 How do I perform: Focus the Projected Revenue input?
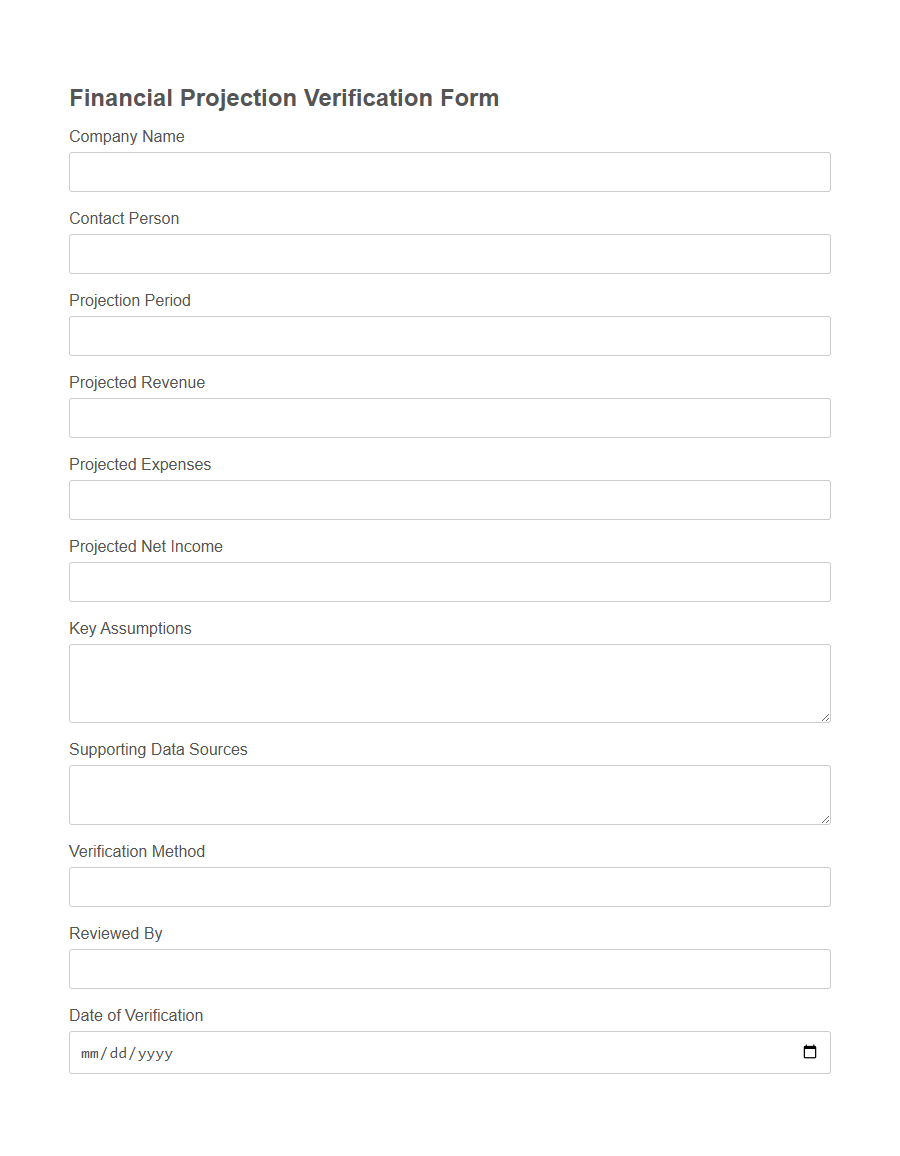[449, 417]
